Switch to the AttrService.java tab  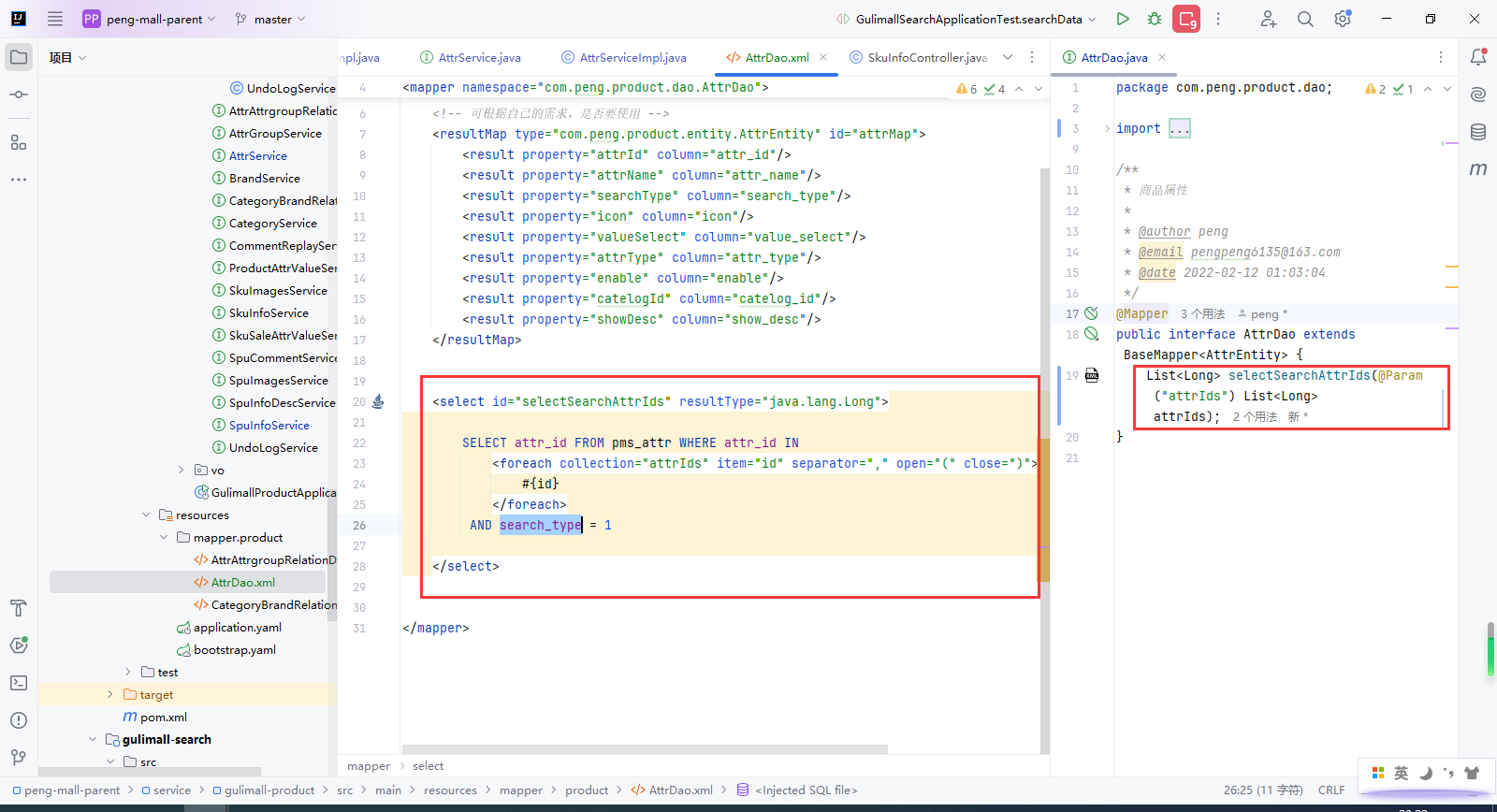(x=471, y=57)
